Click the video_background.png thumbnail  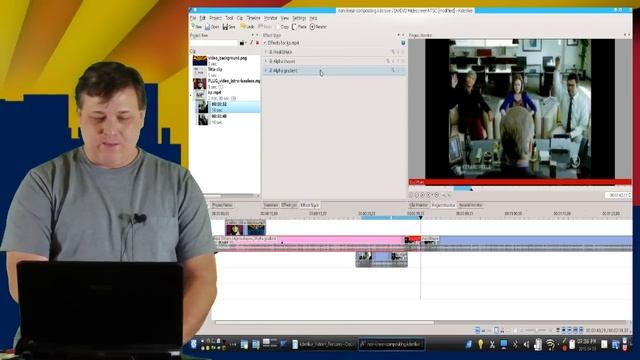coord(200,60)
